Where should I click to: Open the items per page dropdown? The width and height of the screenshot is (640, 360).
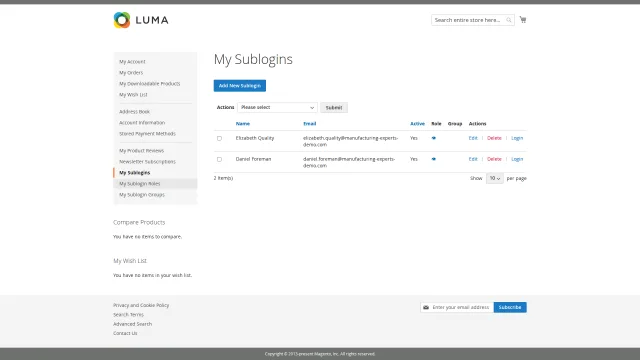[494, 178]
